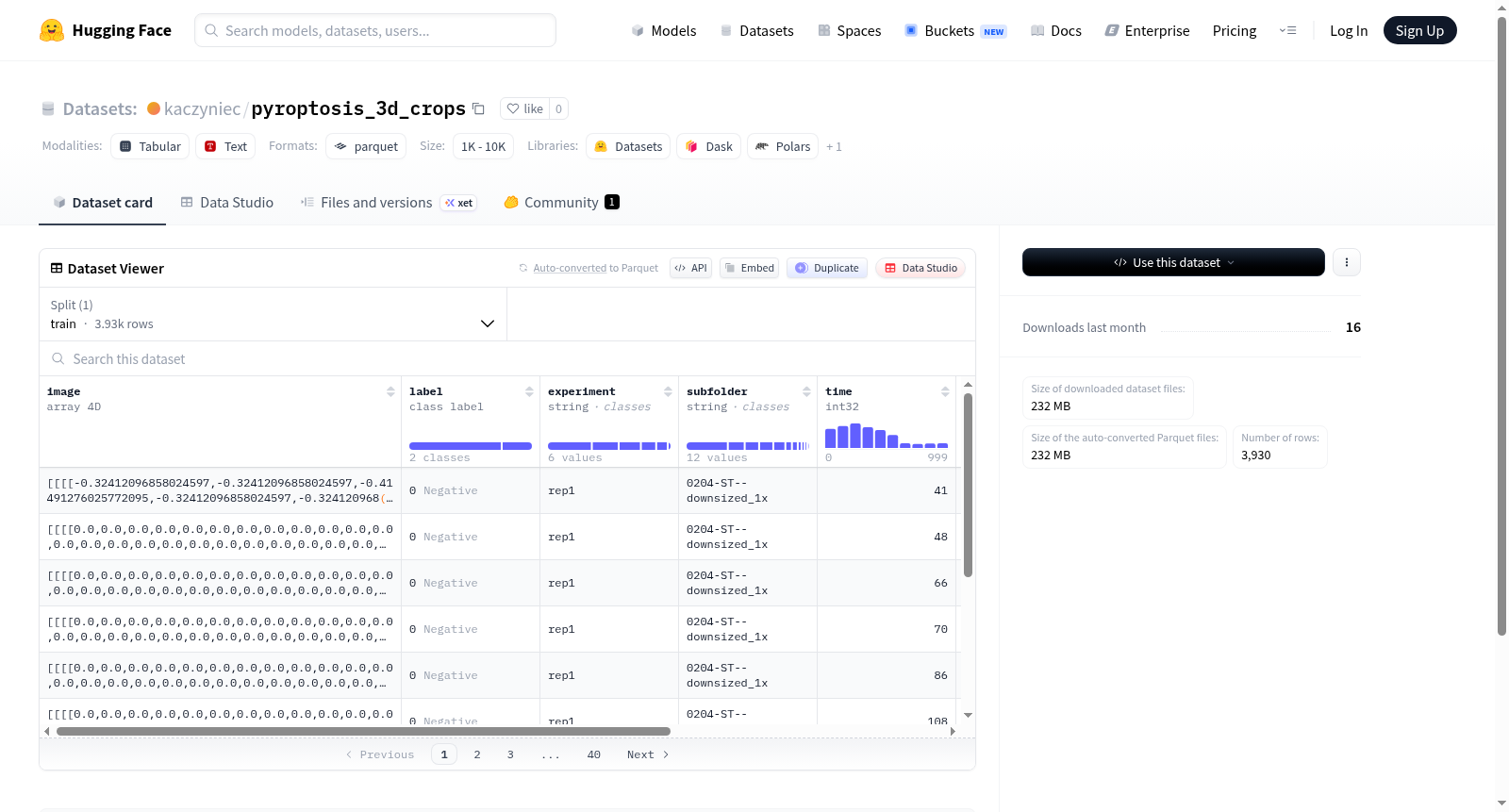Sort by the image column
This screenshot has width=1509, height=812.
click(x=390, y=391)
